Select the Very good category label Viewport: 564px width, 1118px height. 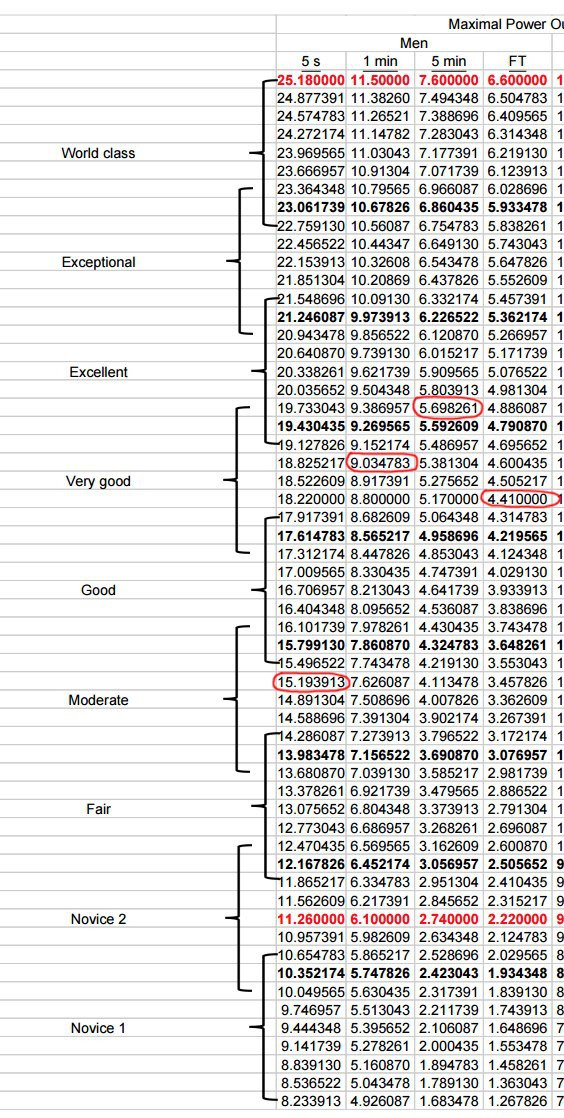click(98, 481)
